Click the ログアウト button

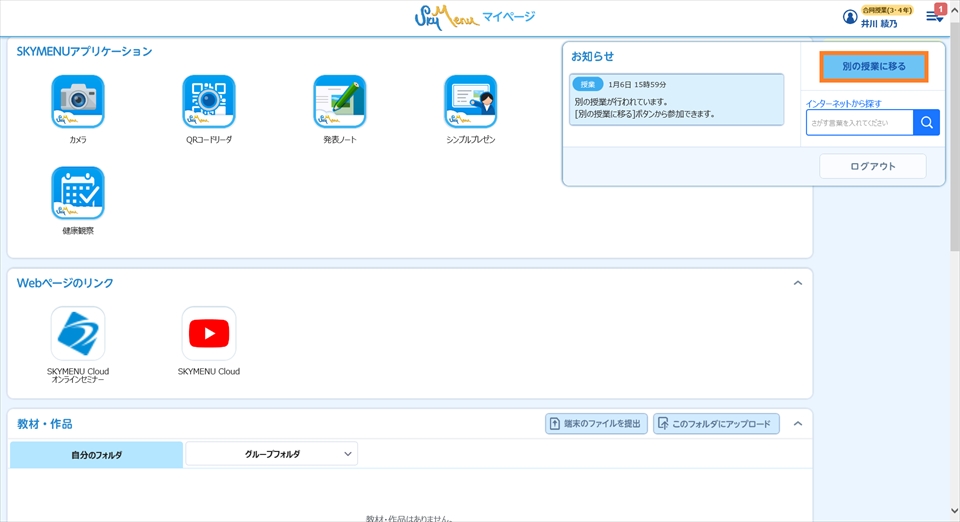tap(872, 166)
